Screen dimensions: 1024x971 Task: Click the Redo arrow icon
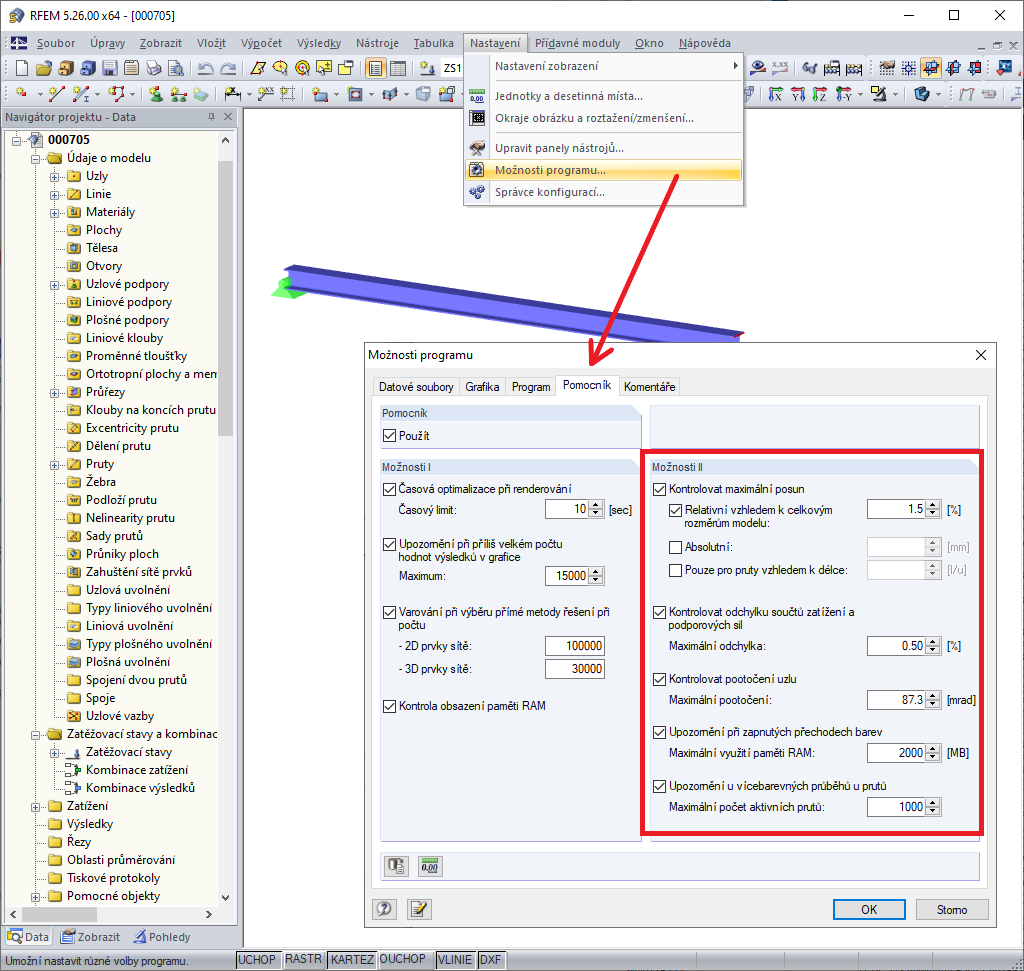(x=228, y=68)
